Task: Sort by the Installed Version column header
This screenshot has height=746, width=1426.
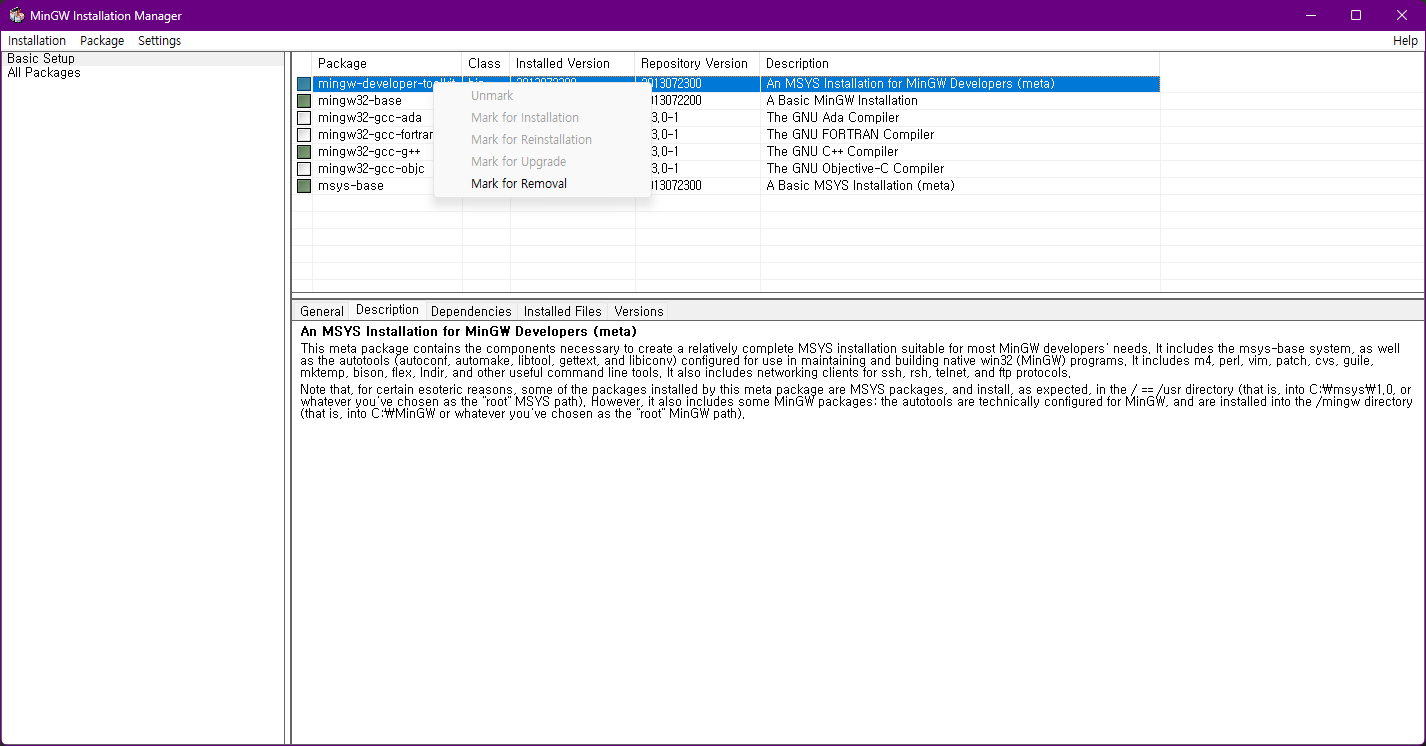Action: tap(573, 64)
